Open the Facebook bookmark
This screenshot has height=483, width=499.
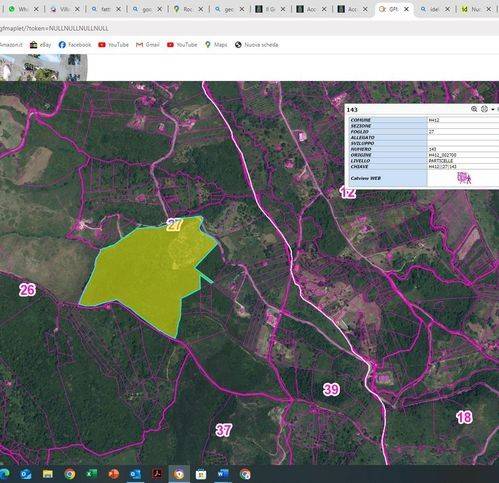pyautogui.click(x=75, y=45)
